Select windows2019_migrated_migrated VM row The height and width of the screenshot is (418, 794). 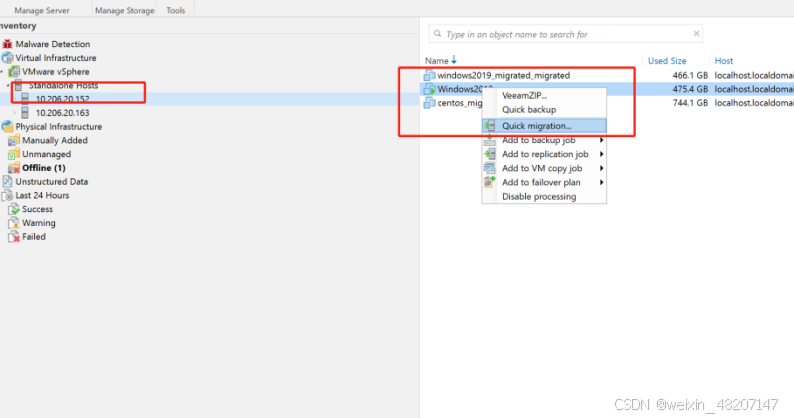coord(607,75)
